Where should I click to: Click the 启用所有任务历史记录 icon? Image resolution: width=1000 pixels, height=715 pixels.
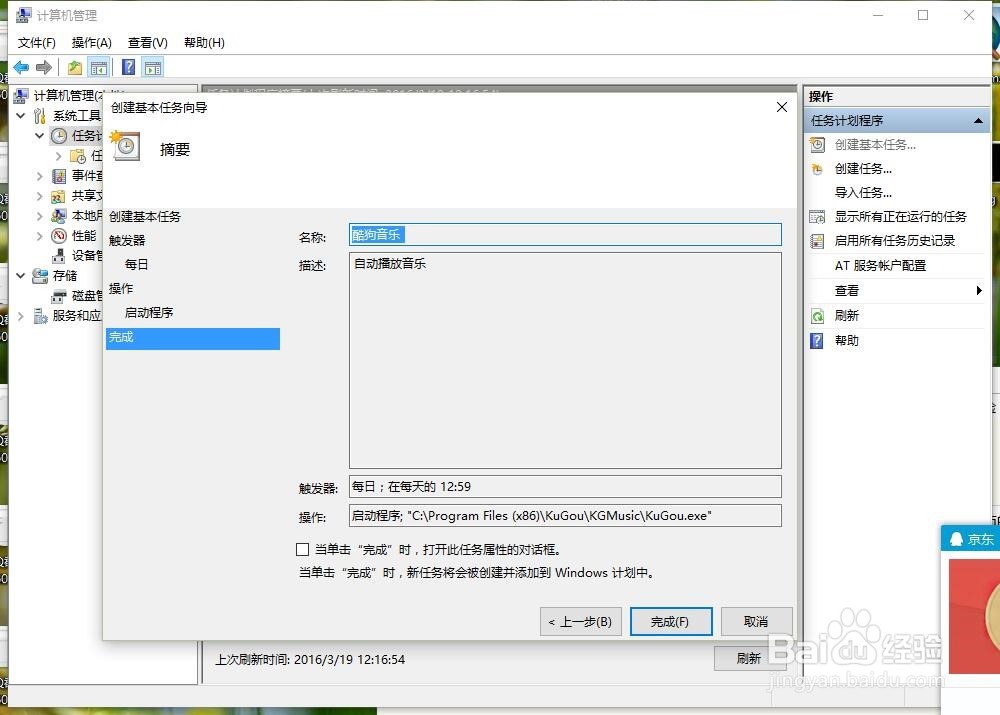coord(817,241)
